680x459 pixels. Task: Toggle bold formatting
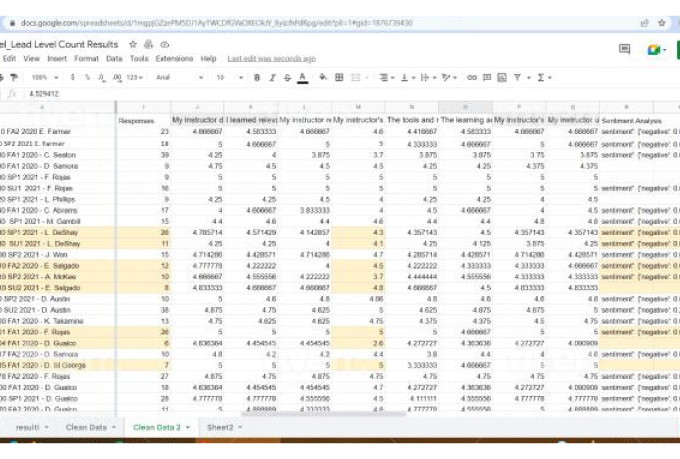pyautogui.click(x=257, y=77)
